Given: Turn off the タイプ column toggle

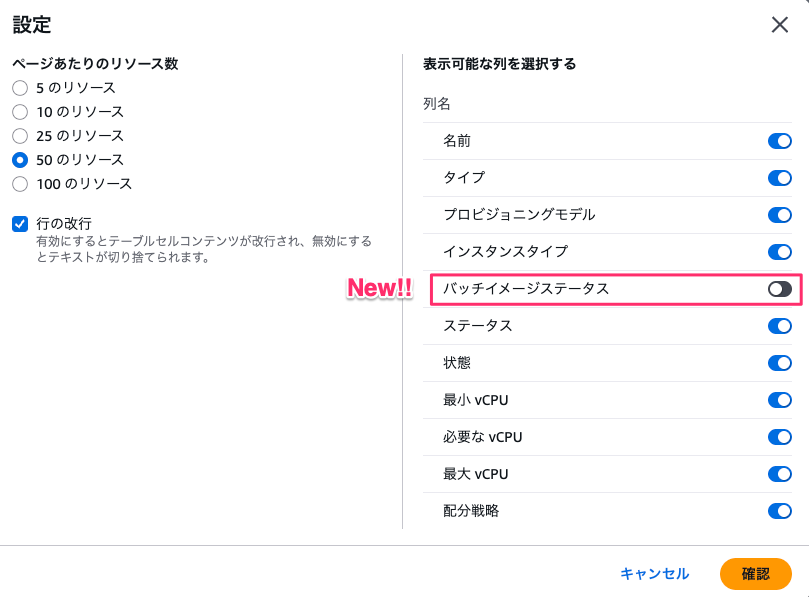Looking at the screenshot, I should (x=779, y=178).
